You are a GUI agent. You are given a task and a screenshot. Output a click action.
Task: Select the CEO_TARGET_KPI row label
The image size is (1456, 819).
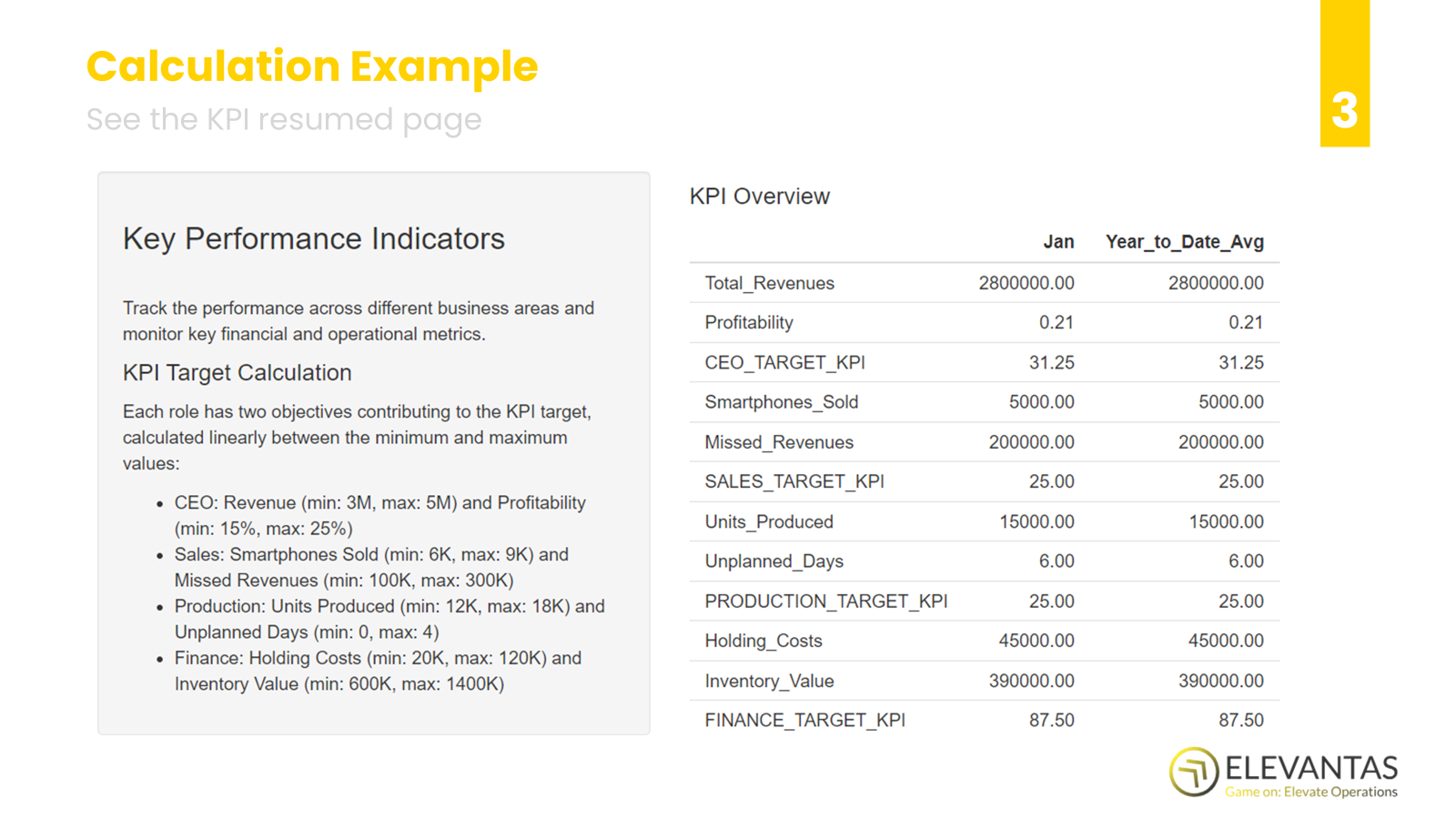(784, 363)
